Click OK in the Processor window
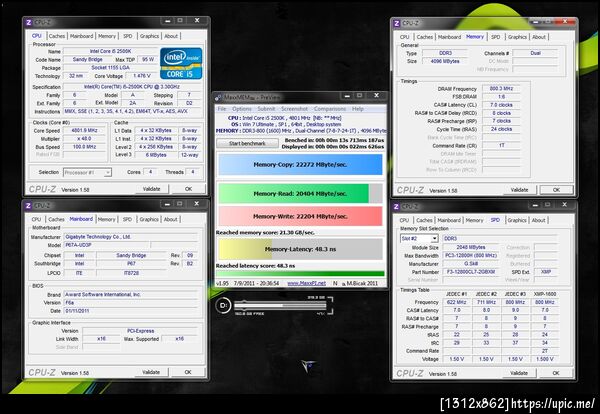 [x=189, y=189]
